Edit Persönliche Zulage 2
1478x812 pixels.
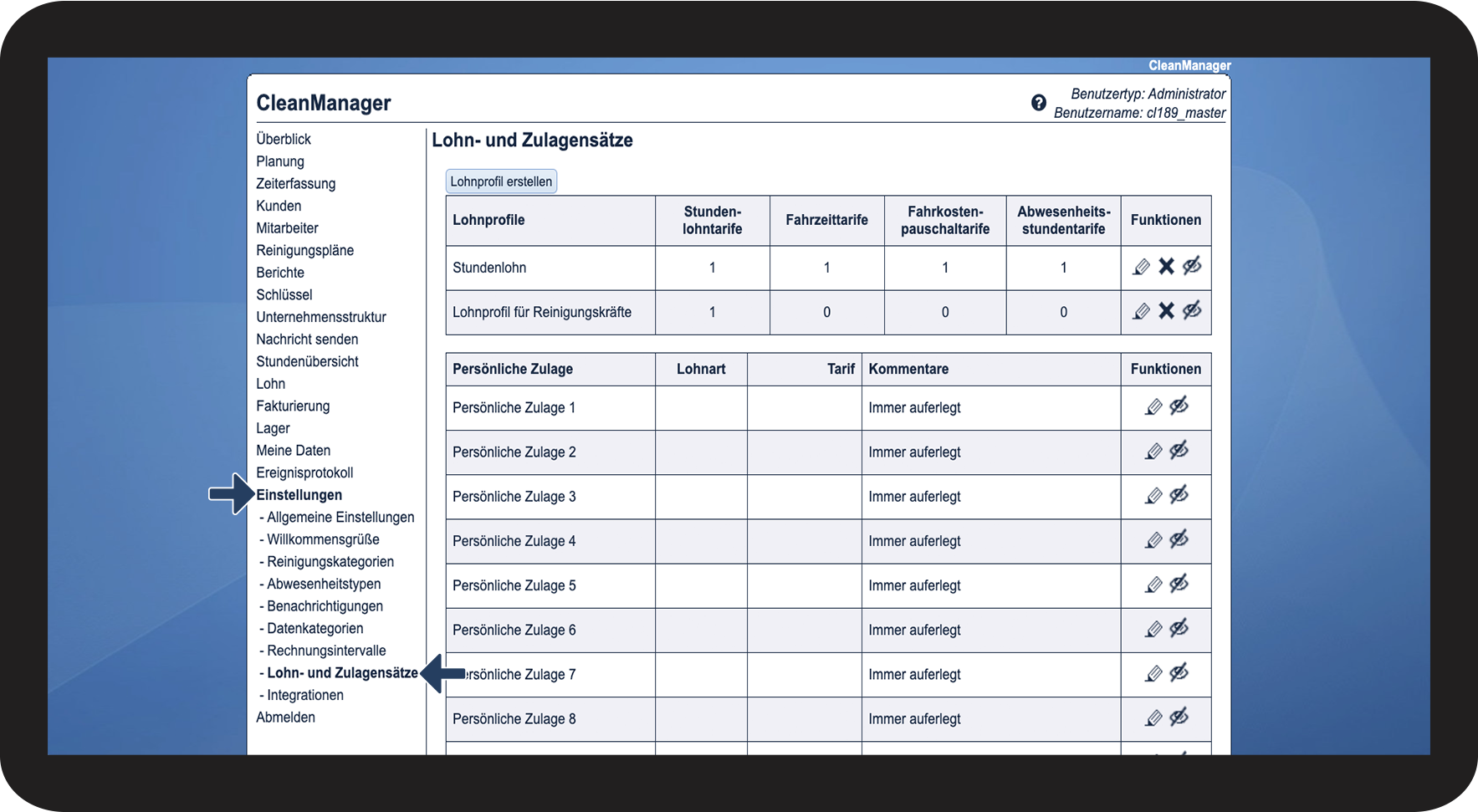[1153, 452]
